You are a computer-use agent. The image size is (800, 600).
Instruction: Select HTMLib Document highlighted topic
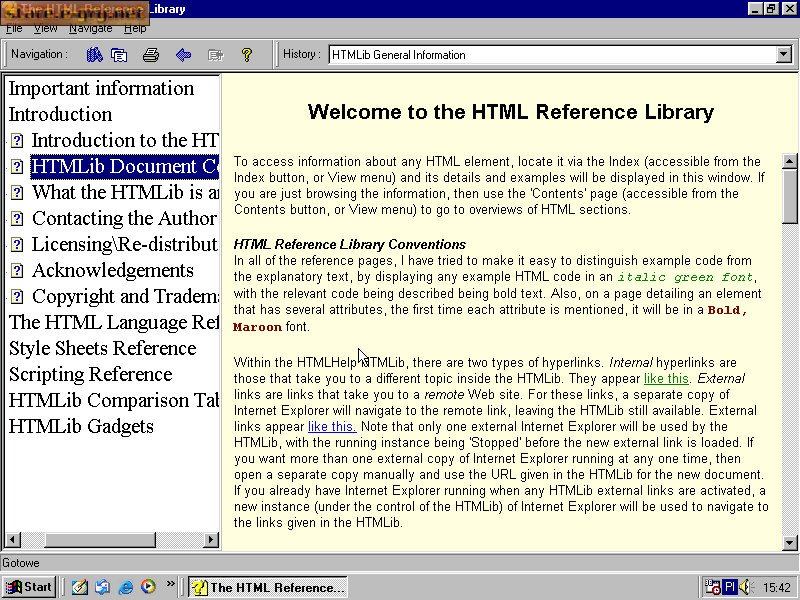pos(125,166)
